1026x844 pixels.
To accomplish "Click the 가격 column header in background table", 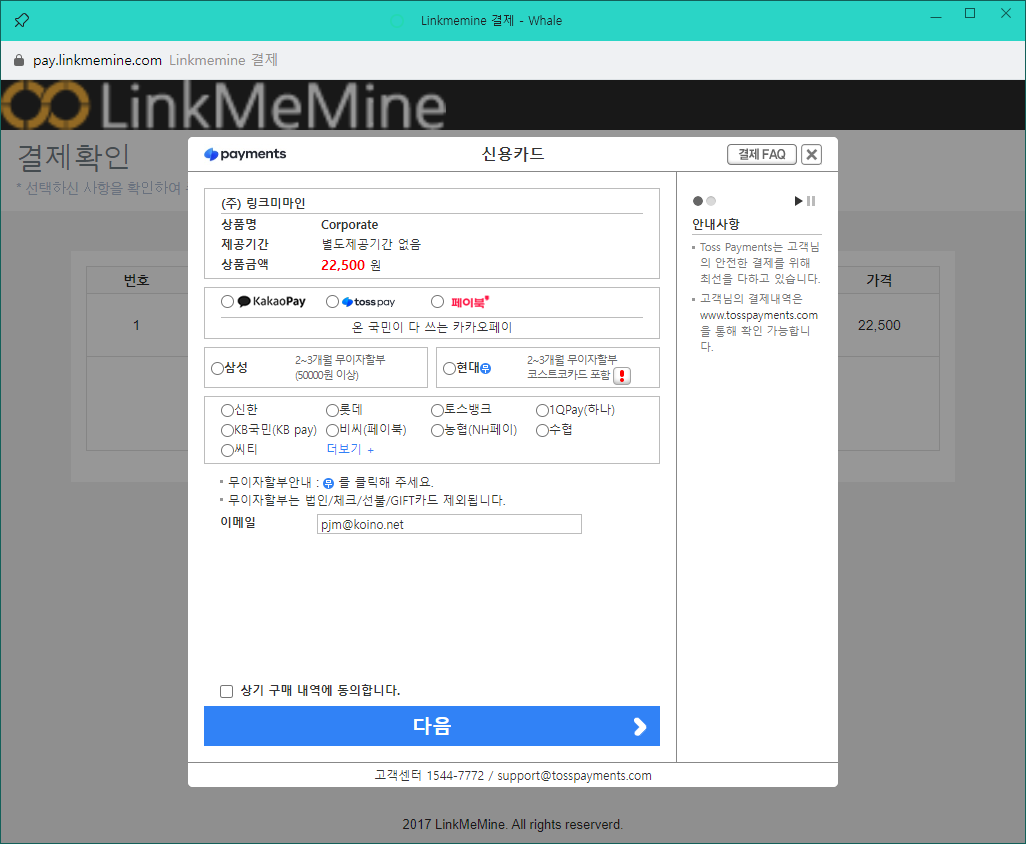I will (879, 280).
